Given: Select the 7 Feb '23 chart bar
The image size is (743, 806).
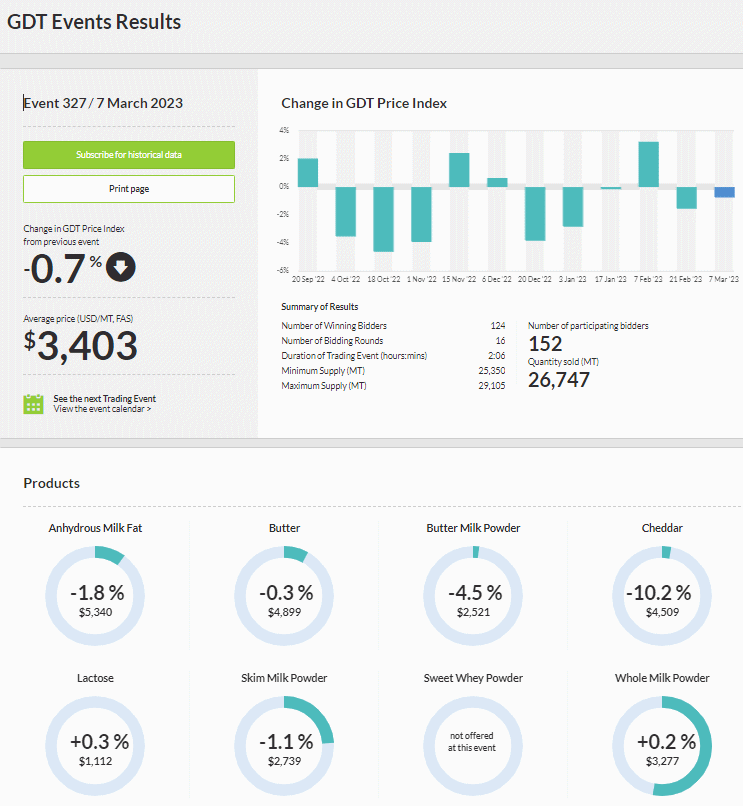Looking at the screenshot, I should [649, 164].
